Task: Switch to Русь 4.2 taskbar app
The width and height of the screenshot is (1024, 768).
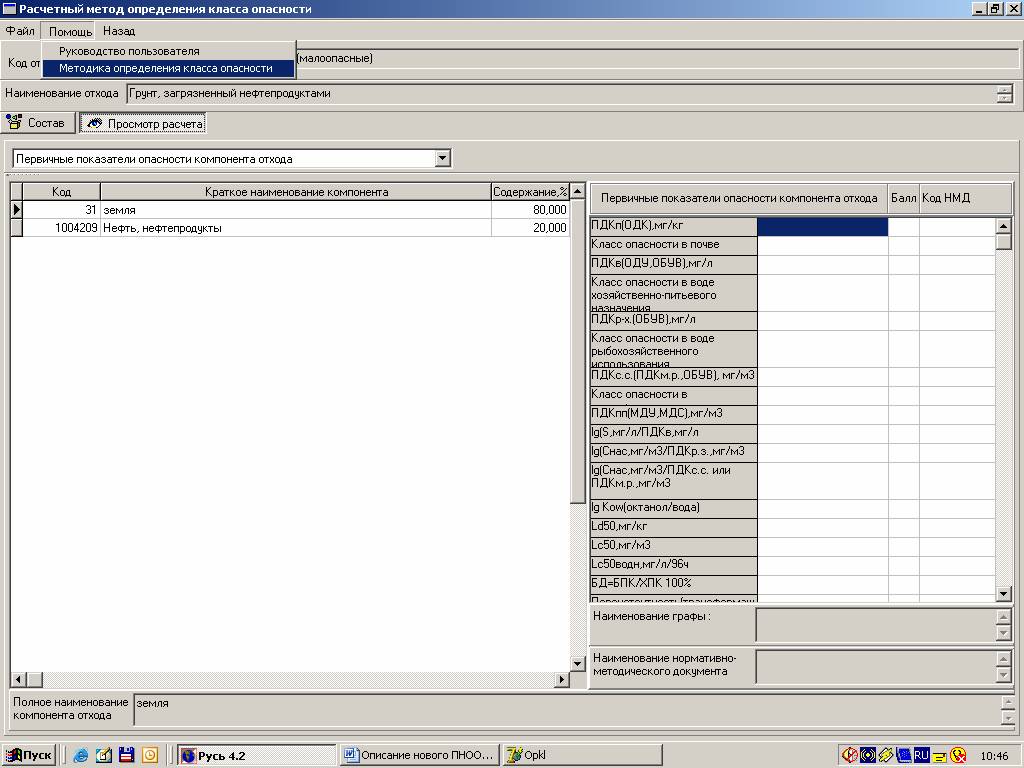Action: coord(255,755)
